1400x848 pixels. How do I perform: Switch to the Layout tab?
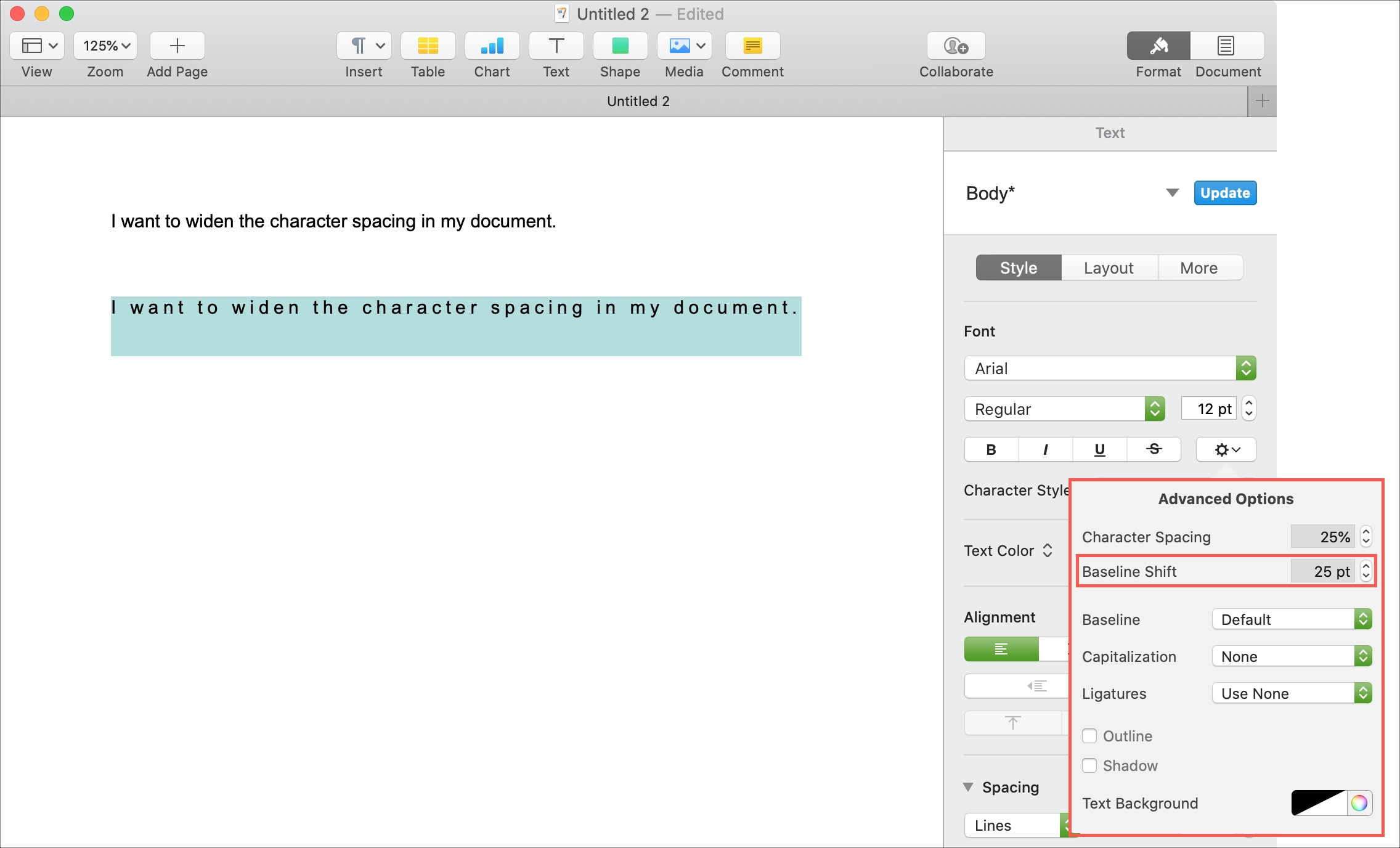tap(1108, 267)
